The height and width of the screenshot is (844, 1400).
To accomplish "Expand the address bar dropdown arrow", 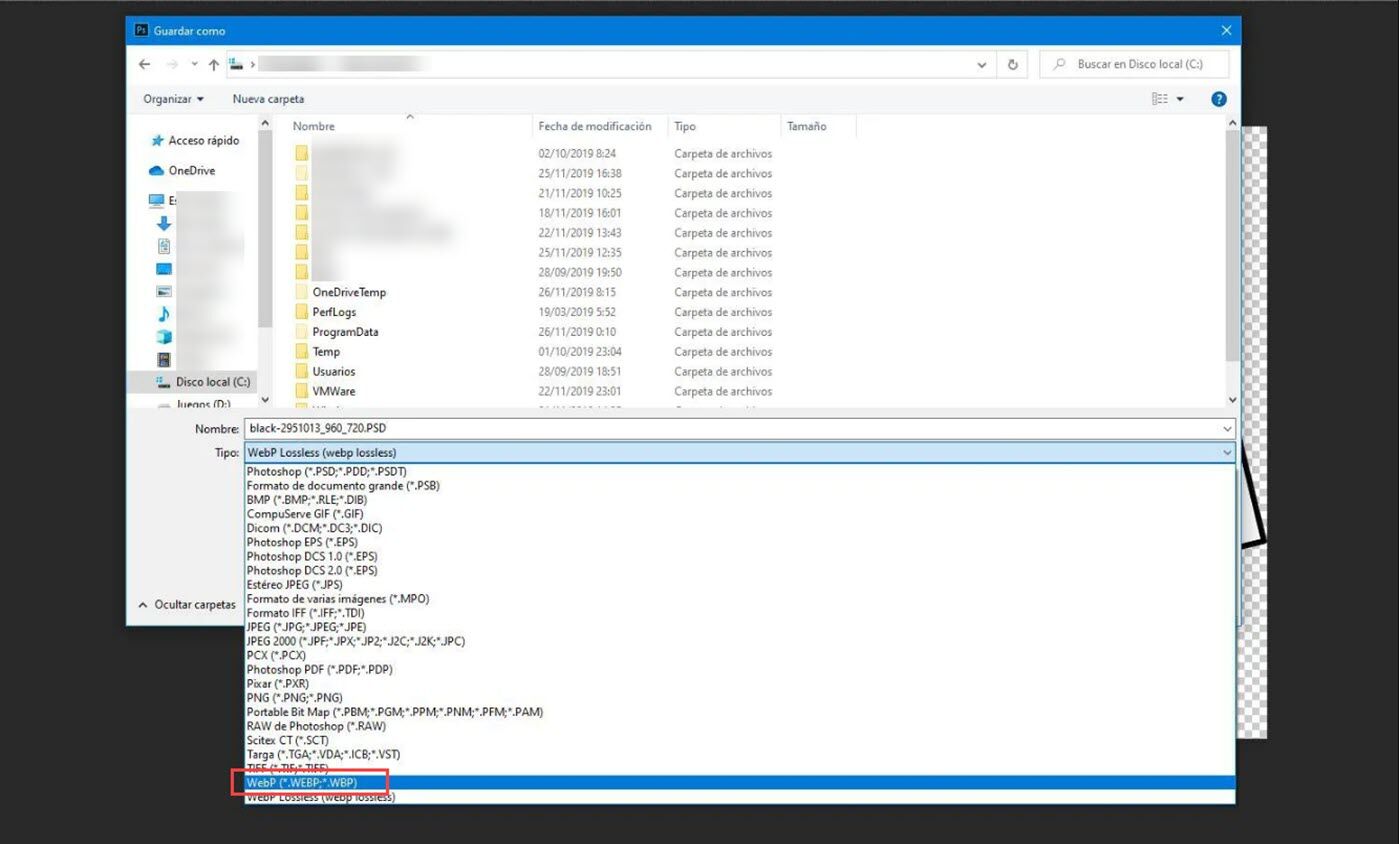I will 981,64.
